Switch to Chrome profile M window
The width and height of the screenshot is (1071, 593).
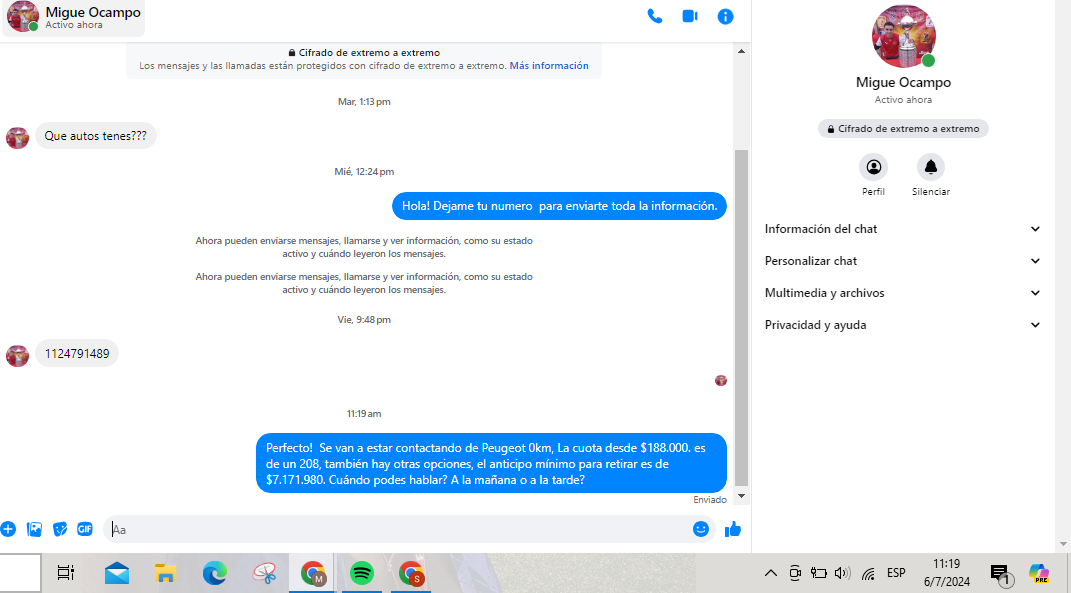pyautogui.click(x=313, y=573)
